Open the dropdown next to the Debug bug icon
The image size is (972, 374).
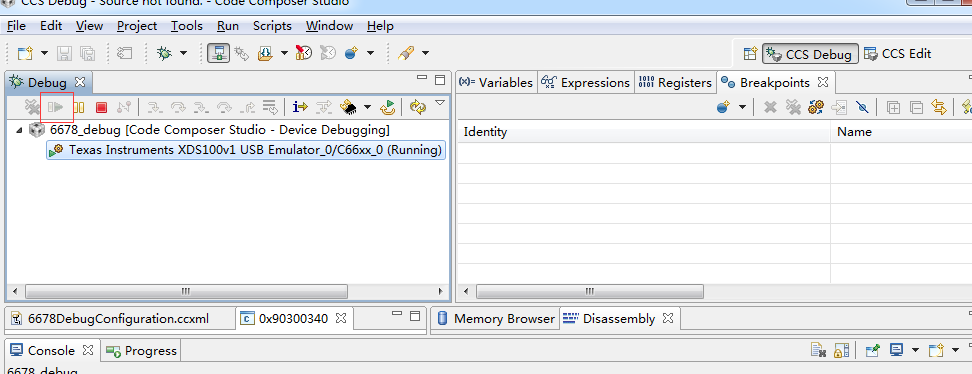[x=183, y=53]
